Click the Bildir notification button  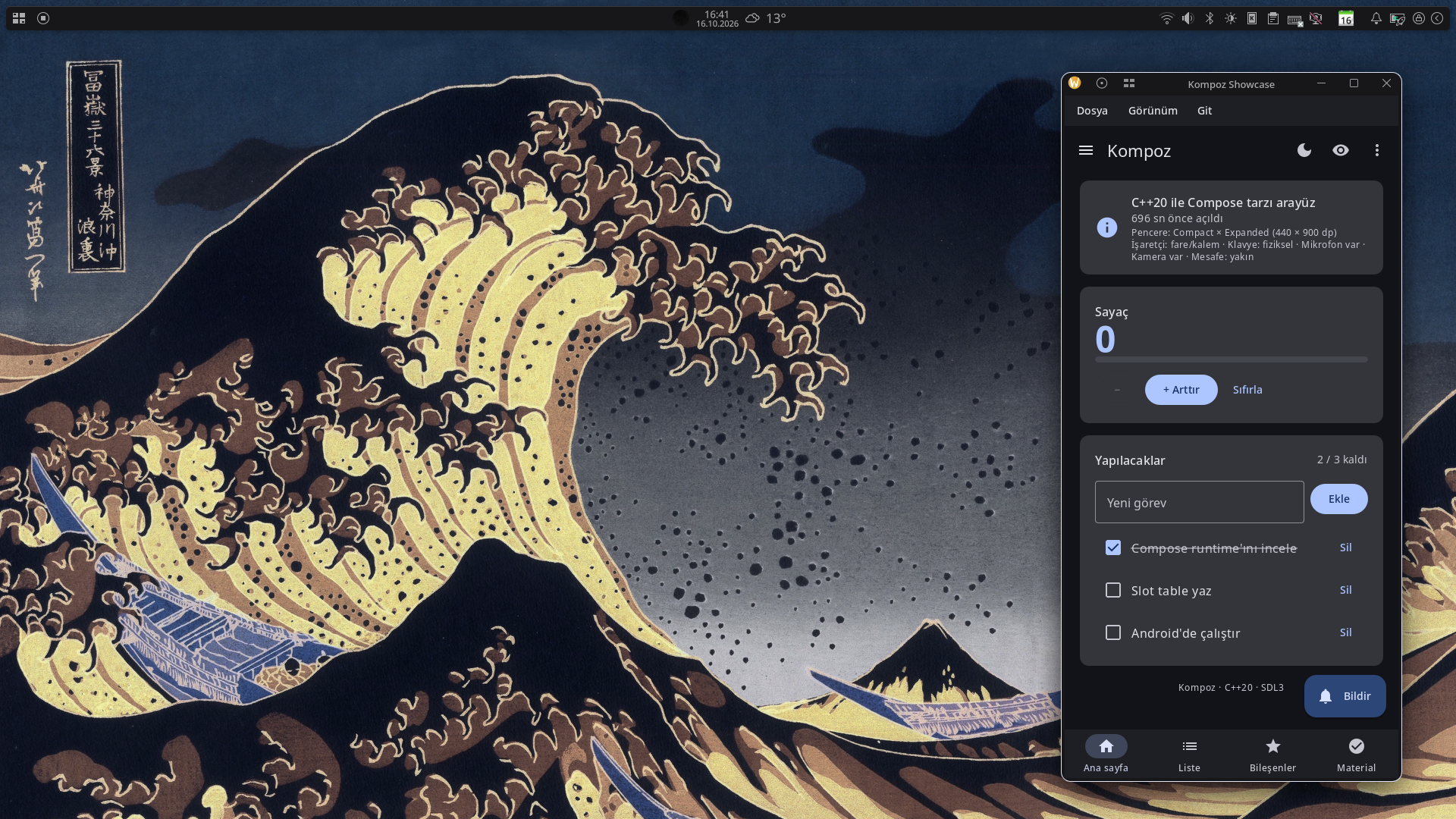[x=1345, y=696]
